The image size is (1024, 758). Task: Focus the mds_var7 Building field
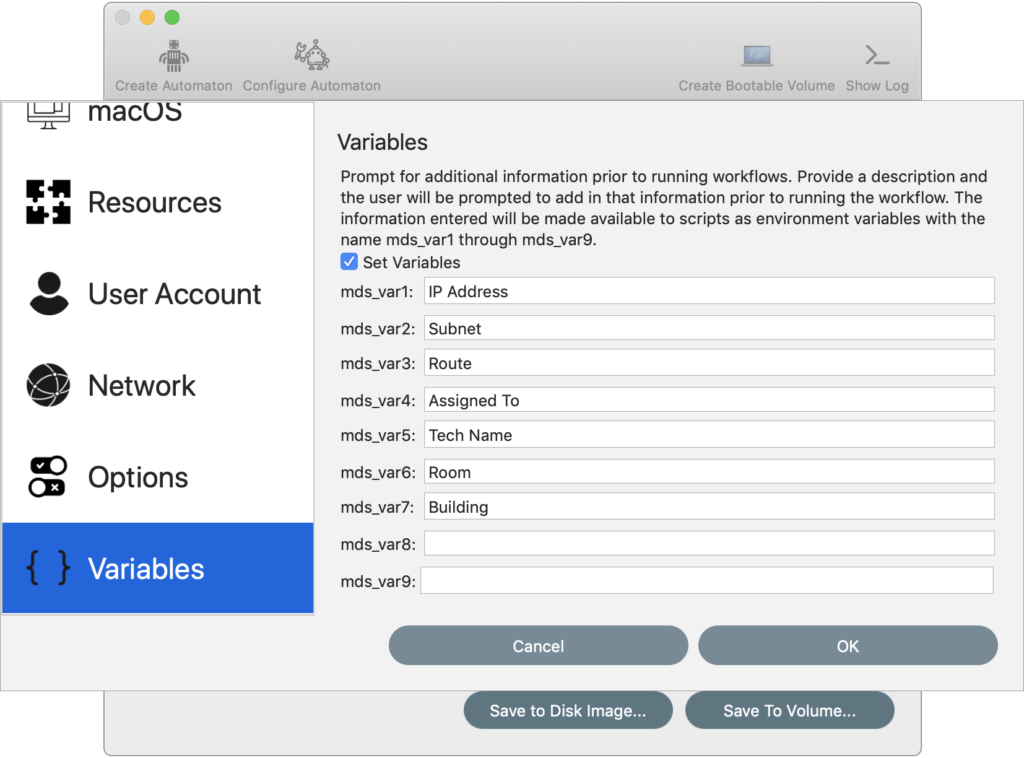(x=709, y=507)
